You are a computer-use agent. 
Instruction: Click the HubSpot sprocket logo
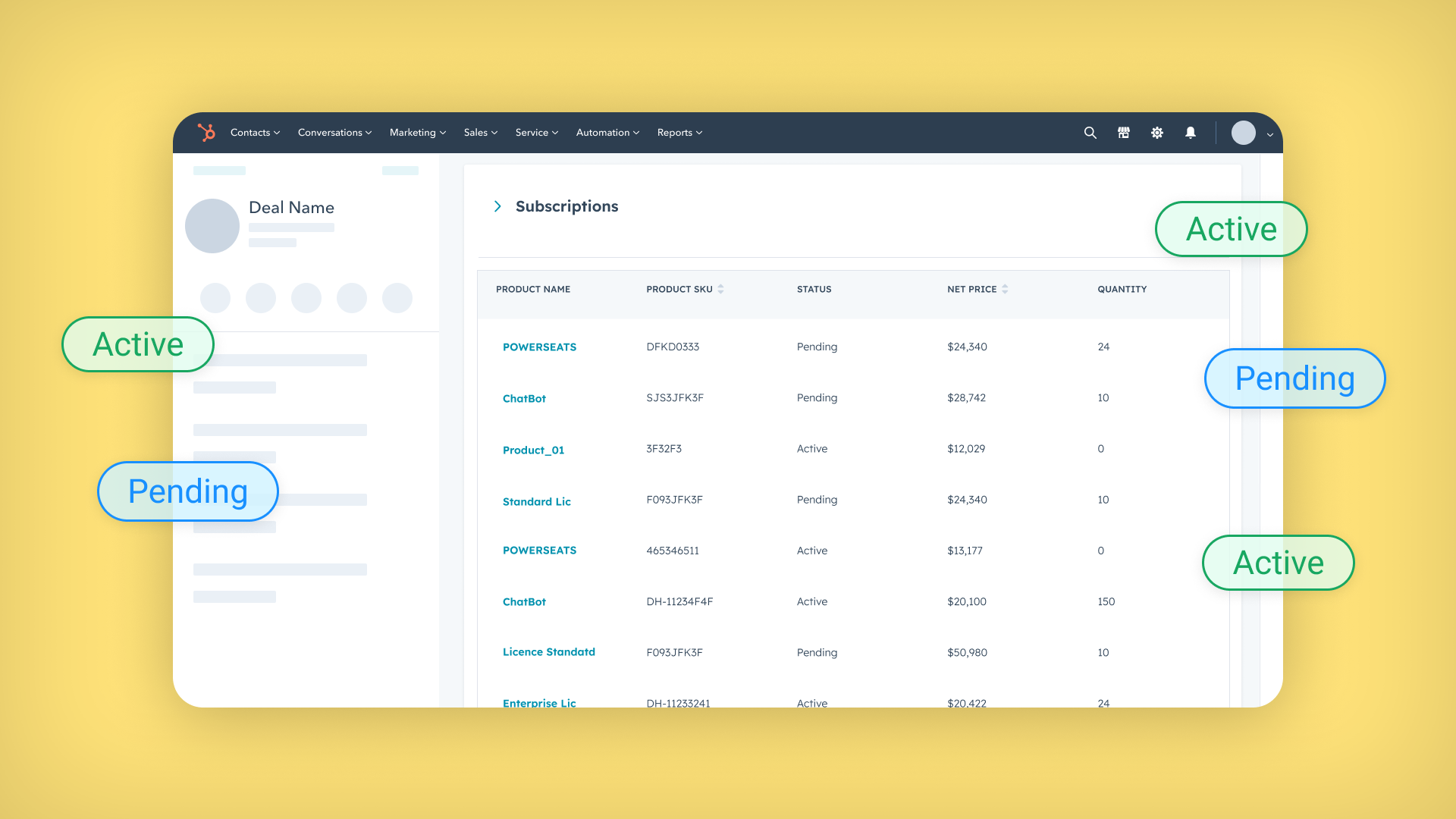click(x=206, y=133)
